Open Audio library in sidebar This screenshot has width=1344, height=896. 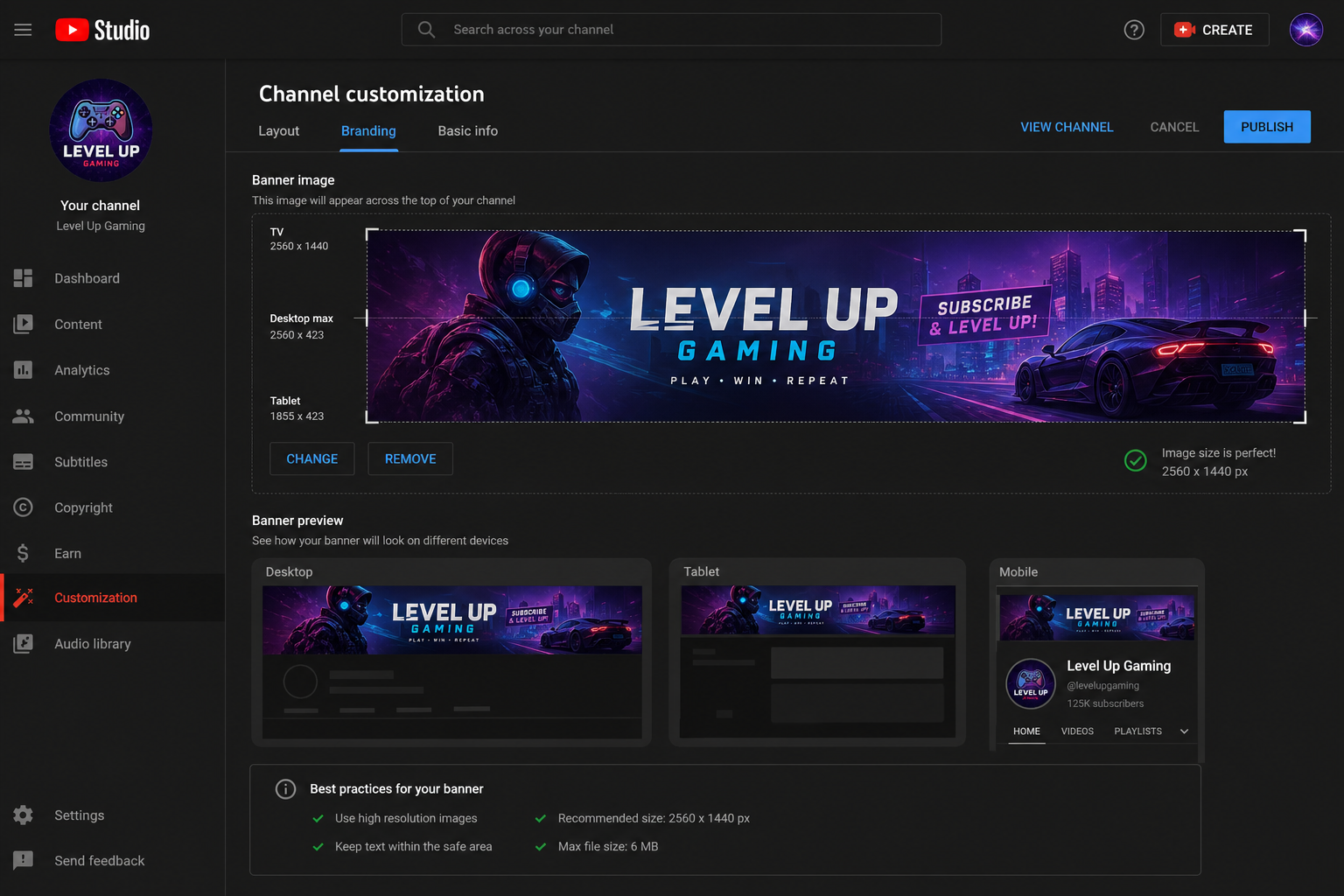pos(112,644)
